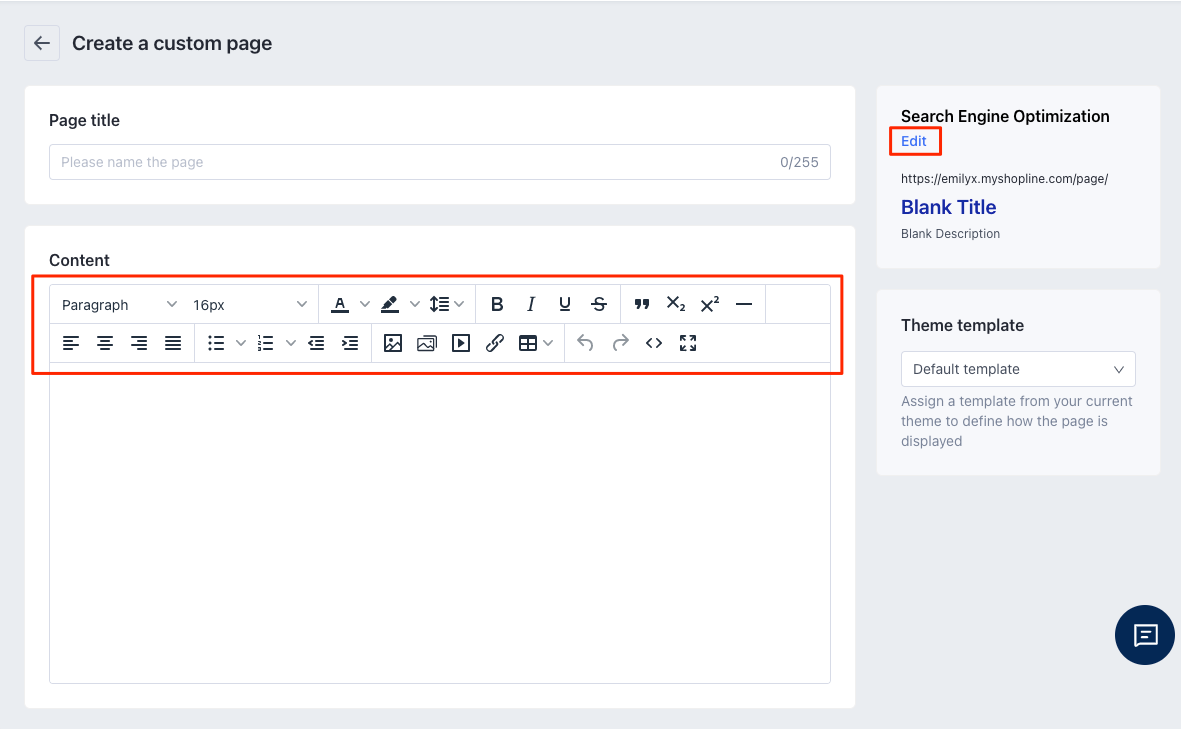Viewport: 1181px width, 729px height.
Task: Toggle superscript formatting
Action: (x=710, y=304)
